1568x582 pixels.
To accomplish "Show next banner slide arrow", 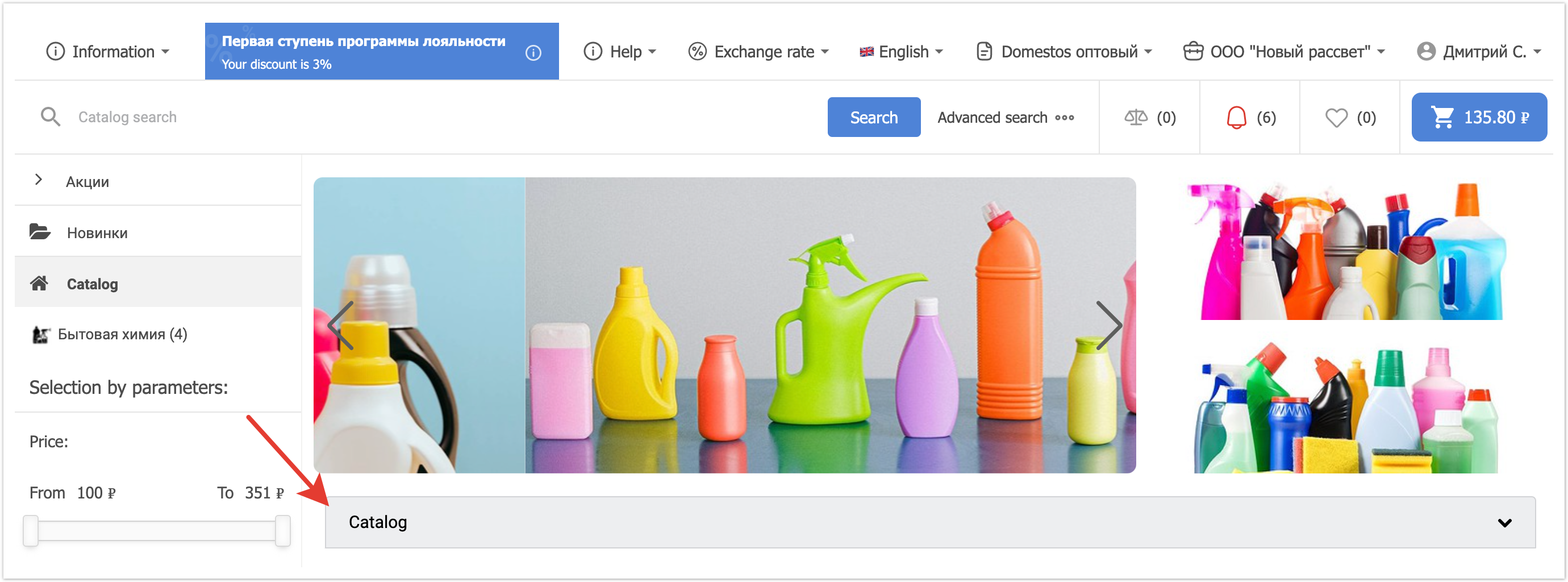I will (x=1108, y=326).
